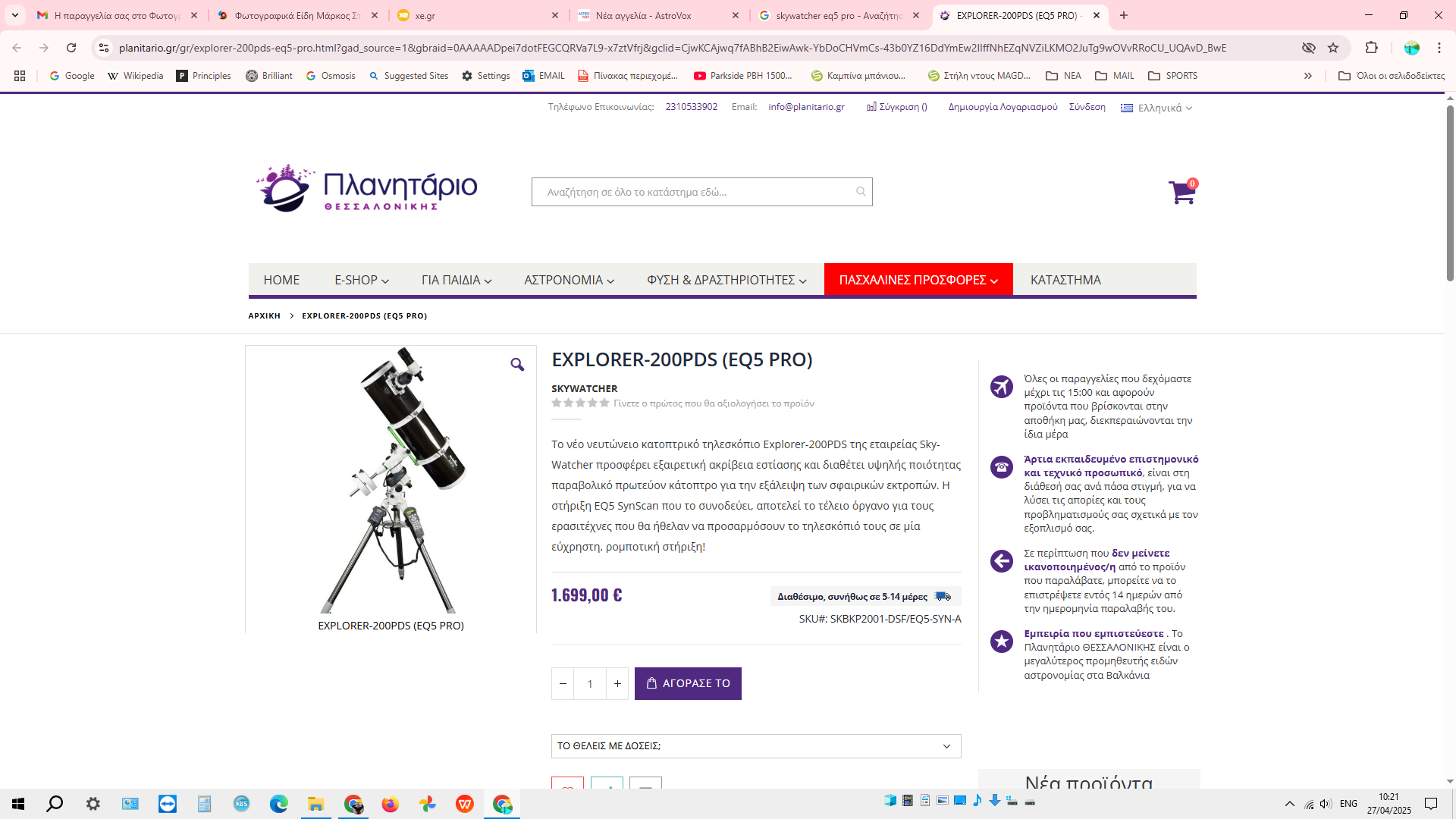Open the ΠΑΣΧΑΛΙΝΕΣ ΠΡΟΣΦΟΡΕΣ menu
This screenshot has height=819, width=1456.
[x=918, y=280]
